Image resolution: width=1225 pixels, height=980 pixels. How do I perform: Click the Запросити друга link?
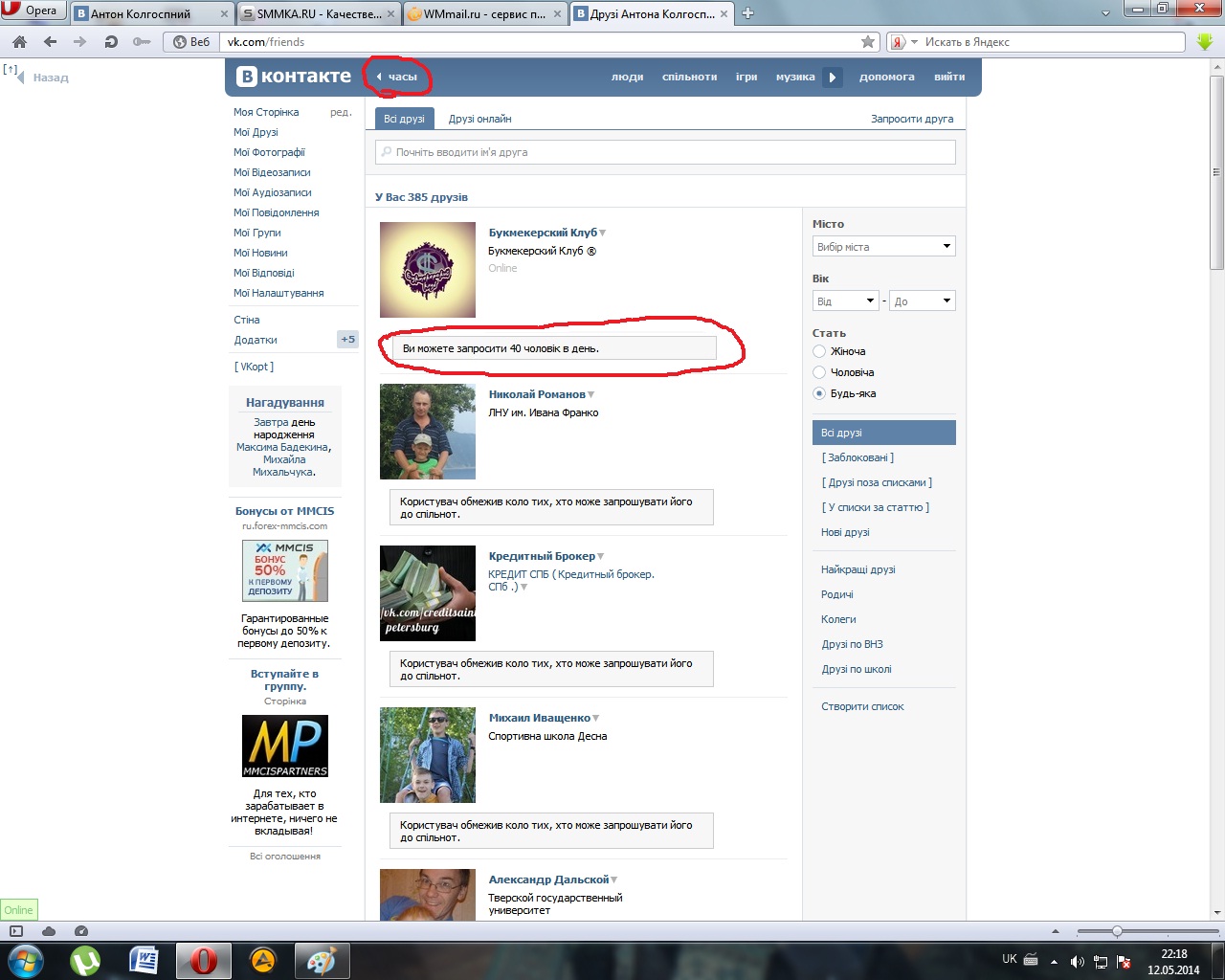point(912,119)
